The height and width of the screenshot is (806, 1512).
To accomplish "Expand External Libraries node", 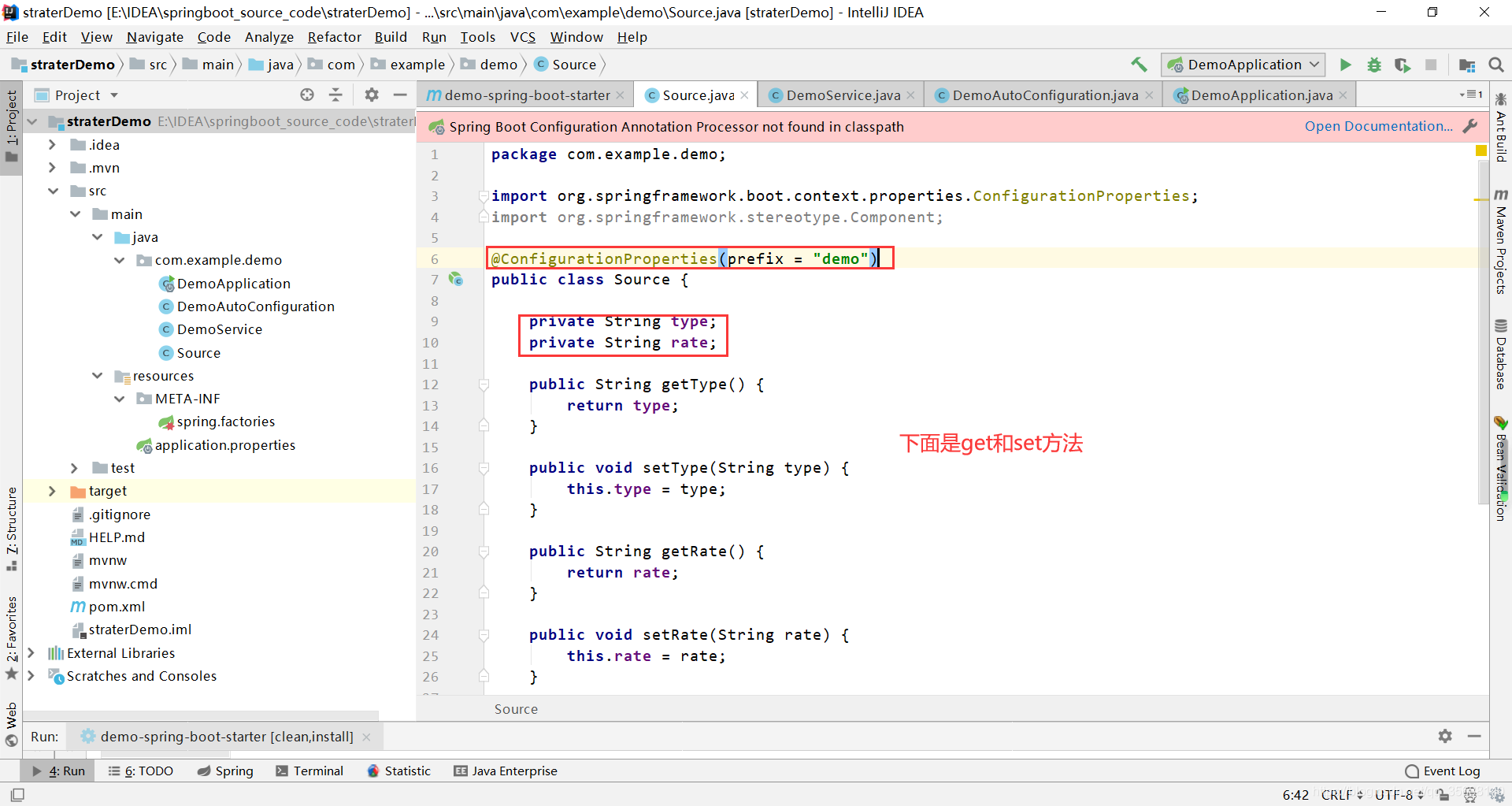I will (31, 653).
